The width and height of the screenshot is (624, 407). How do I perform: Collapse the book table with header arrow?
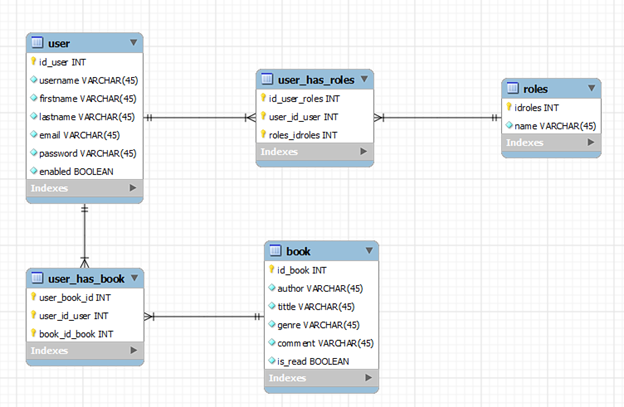[x=369, y=250]
